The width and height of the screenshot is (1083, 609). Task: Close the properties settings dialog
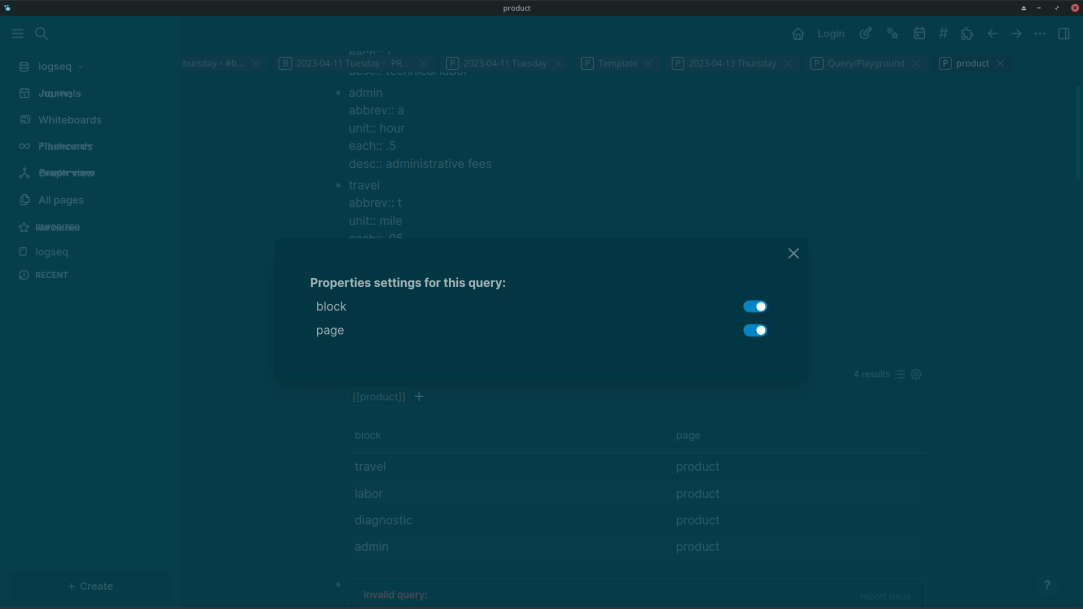pyautogui.click(x=793, y=253)
